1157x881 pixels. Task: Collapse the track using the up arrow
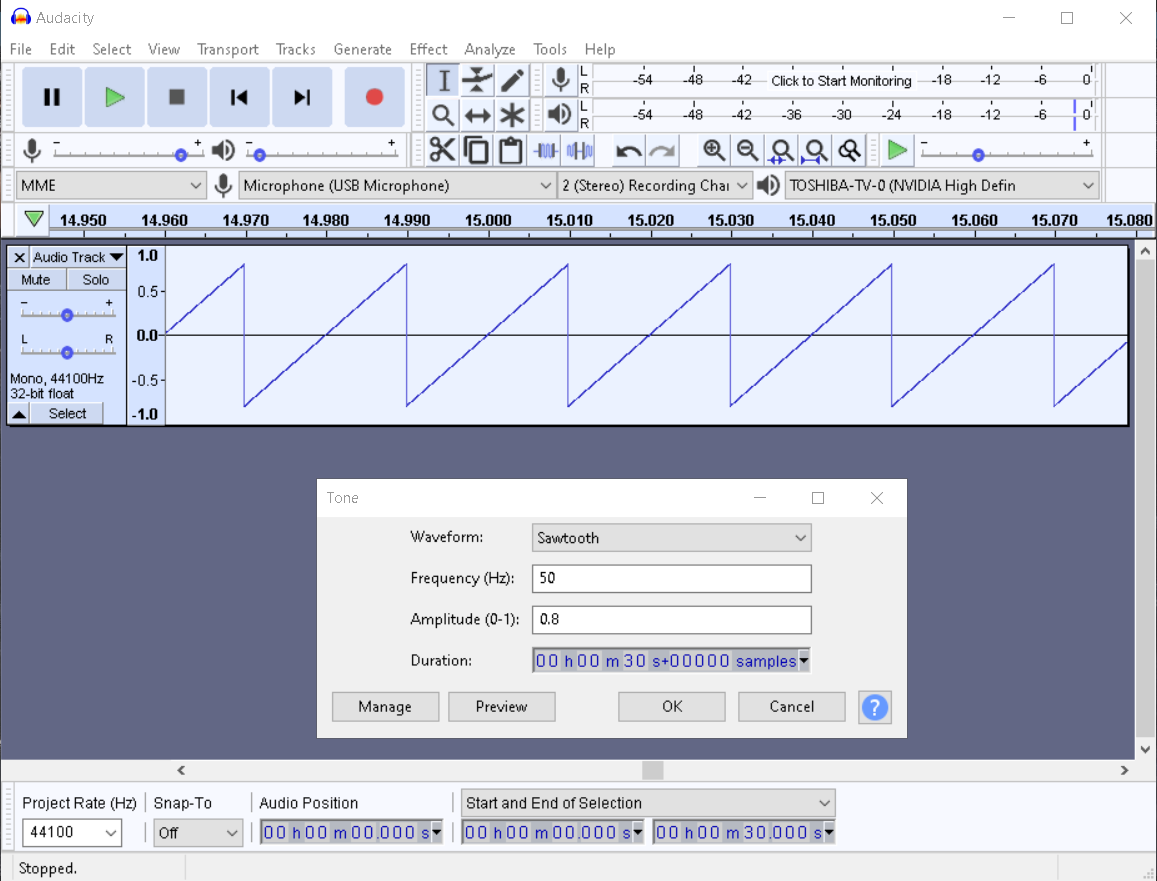[19, 414]
